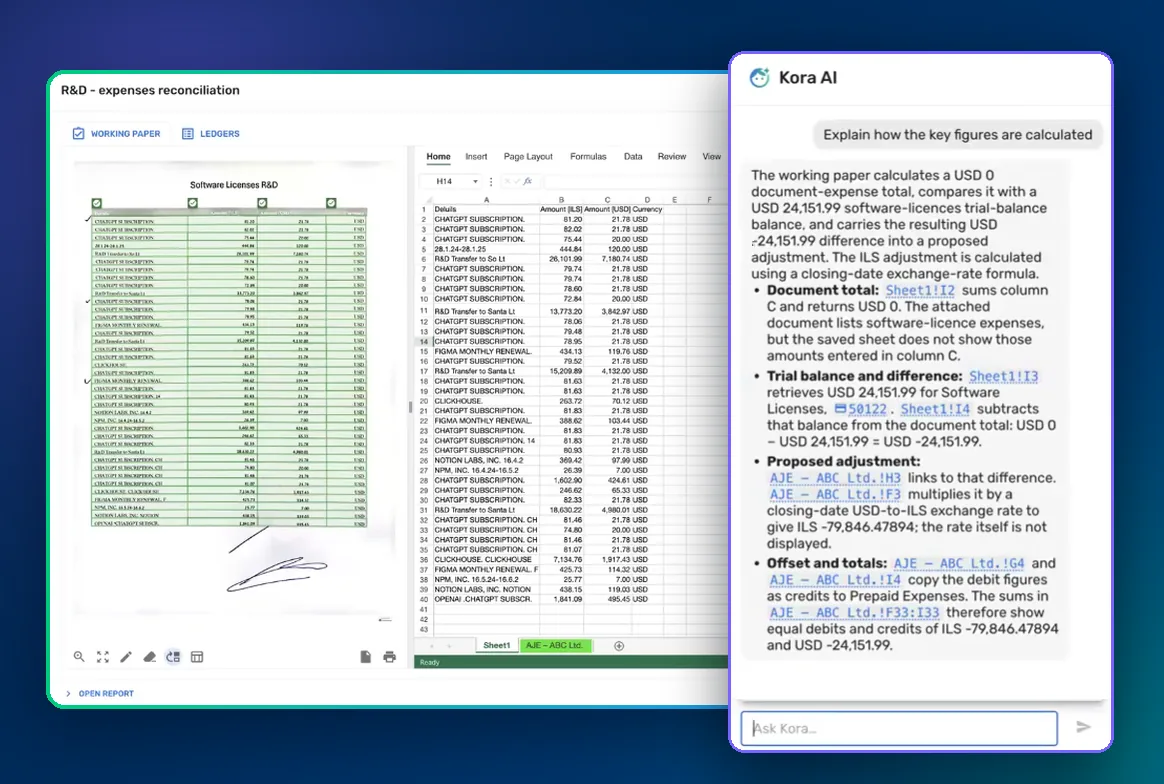Select column C header in the spreadsheet

tap(607, 200)
